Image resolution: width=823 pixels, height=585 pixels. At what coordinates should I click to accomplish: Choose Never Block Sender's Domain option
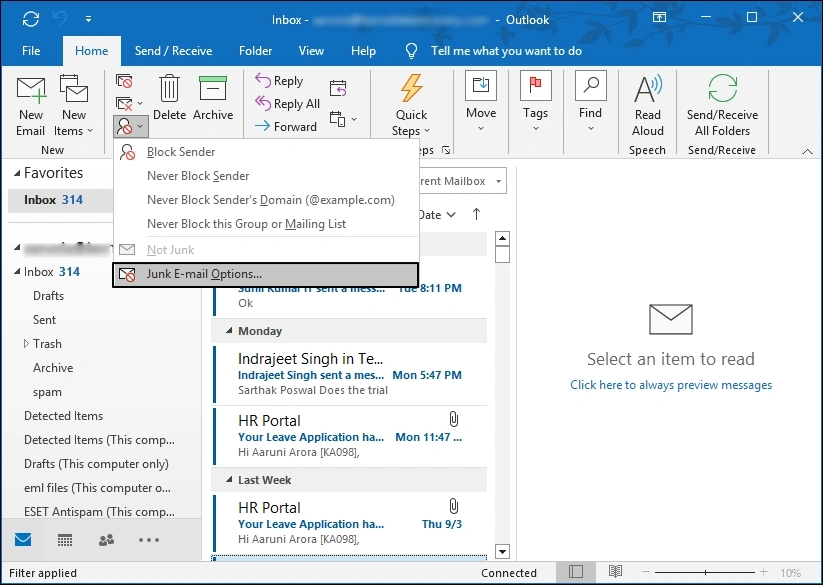tap(266, 200)
